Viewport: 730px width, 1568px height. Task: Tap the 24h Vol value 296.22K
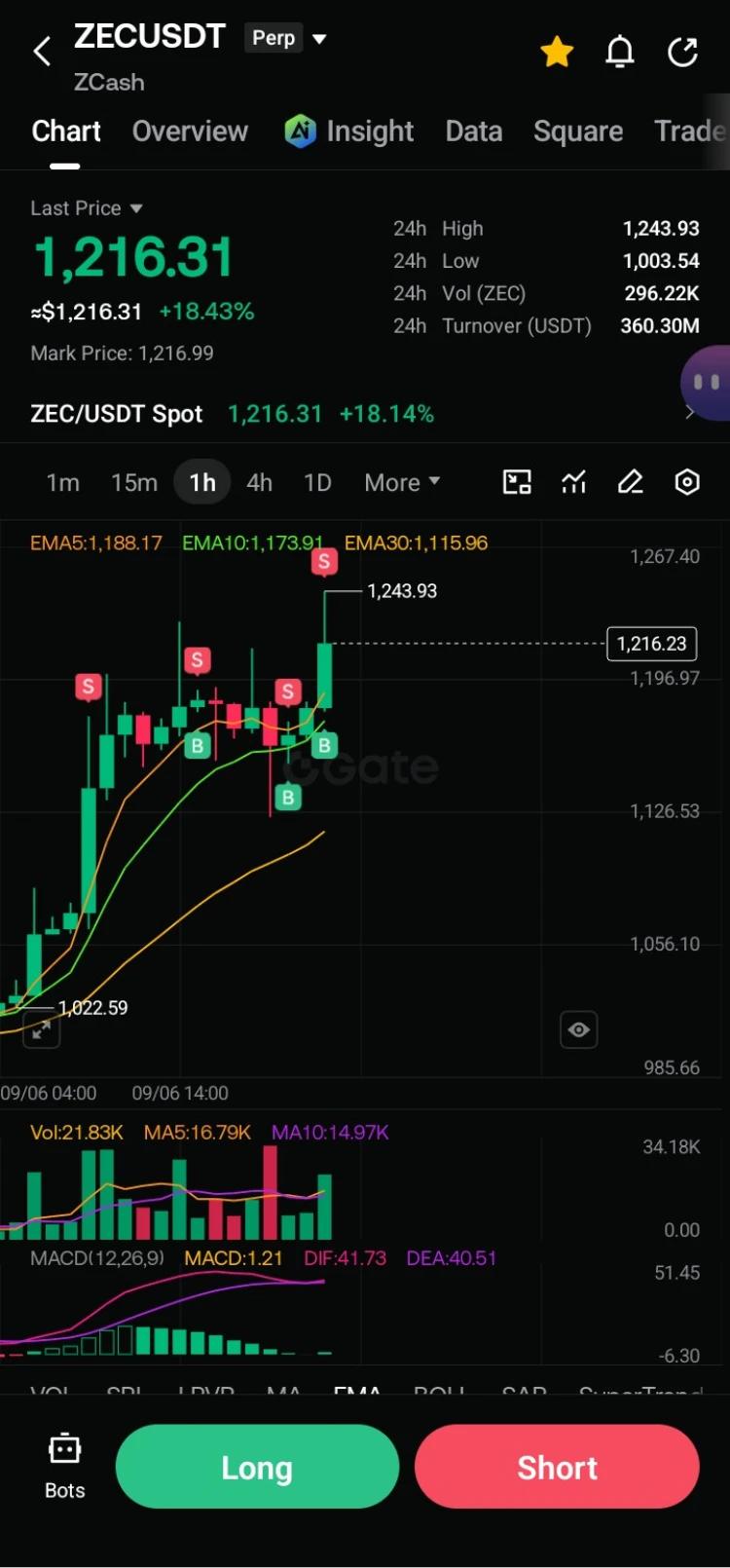(x=662, y=293)
